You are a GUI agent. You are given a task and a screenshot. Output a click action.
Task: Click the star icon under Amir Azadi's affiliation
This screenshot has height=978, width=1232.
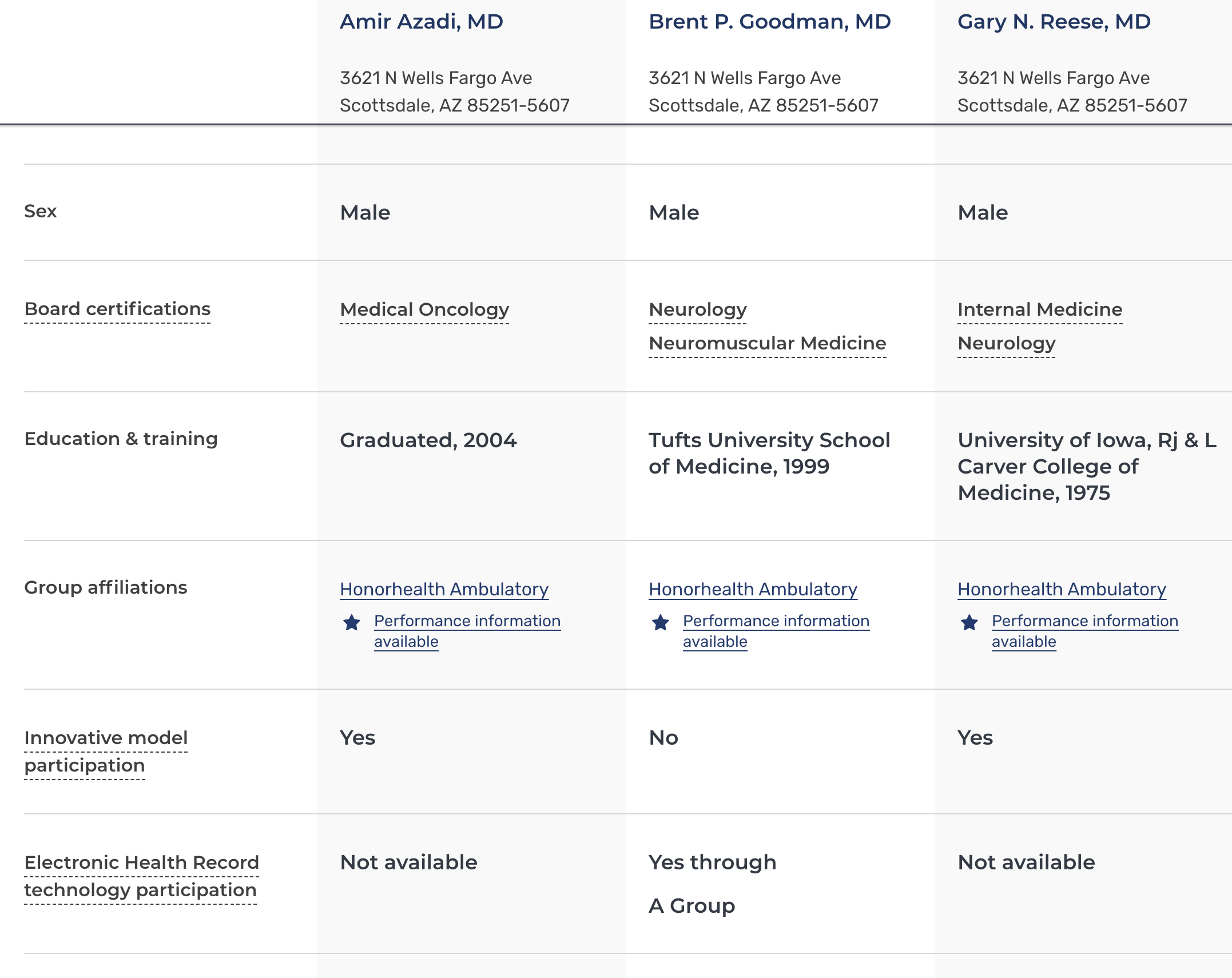[x=352, y=622]
